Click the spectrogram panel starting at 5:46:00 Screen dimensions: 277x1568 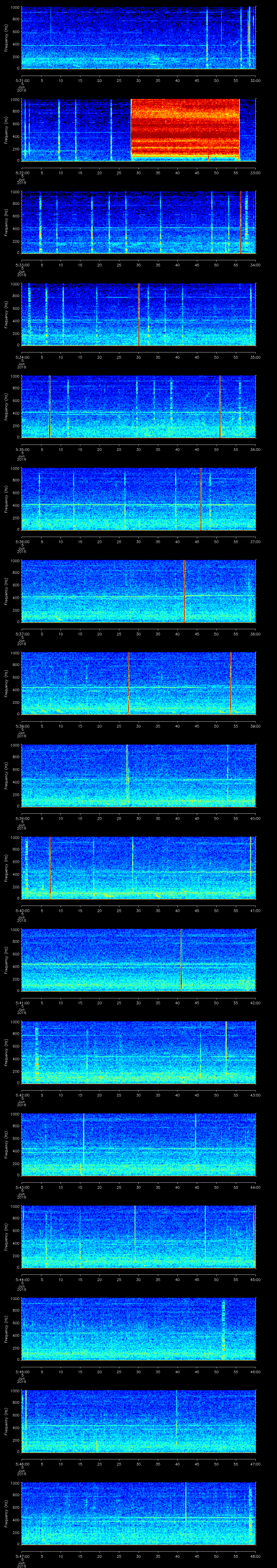point(139,1421)
